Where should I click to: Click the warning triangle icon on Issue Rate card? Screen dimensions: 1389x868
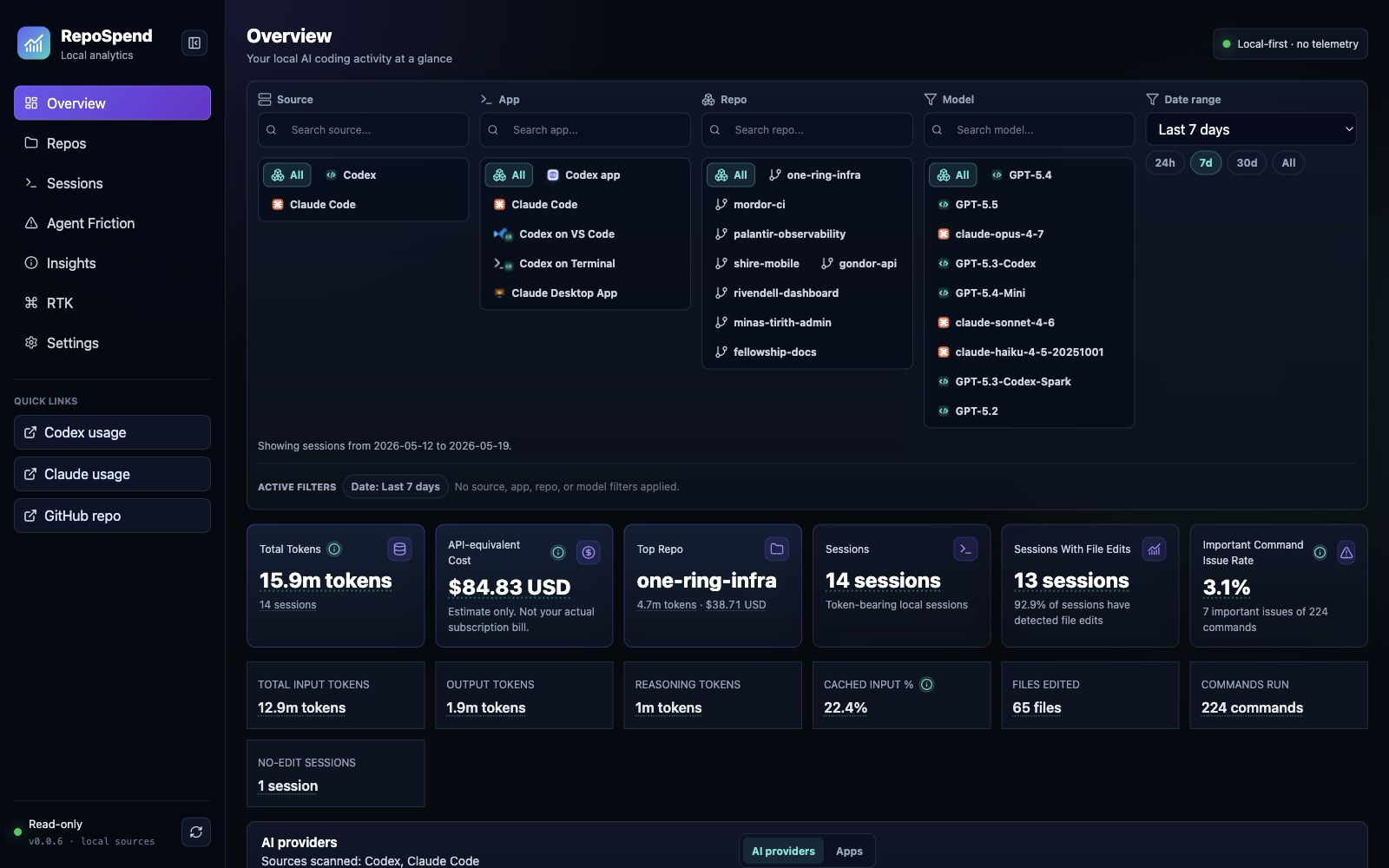(1346, 552)
